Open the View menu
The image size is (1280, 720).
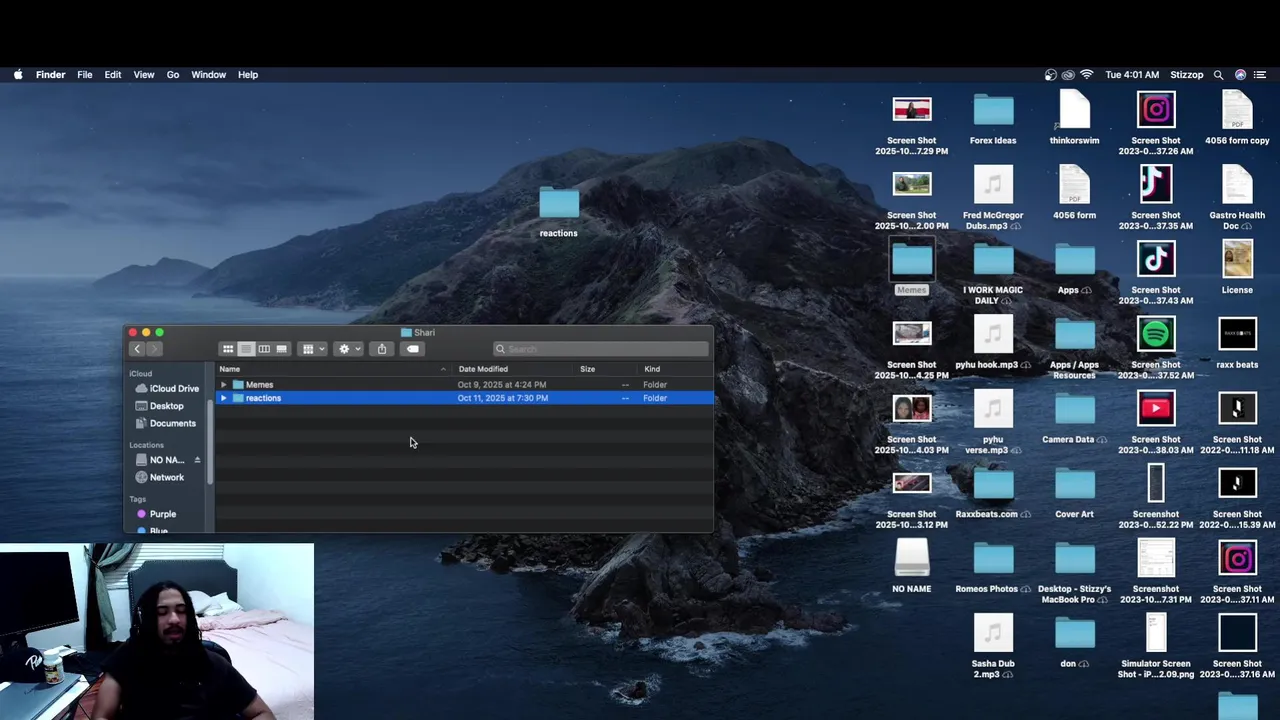coord(144,75)
